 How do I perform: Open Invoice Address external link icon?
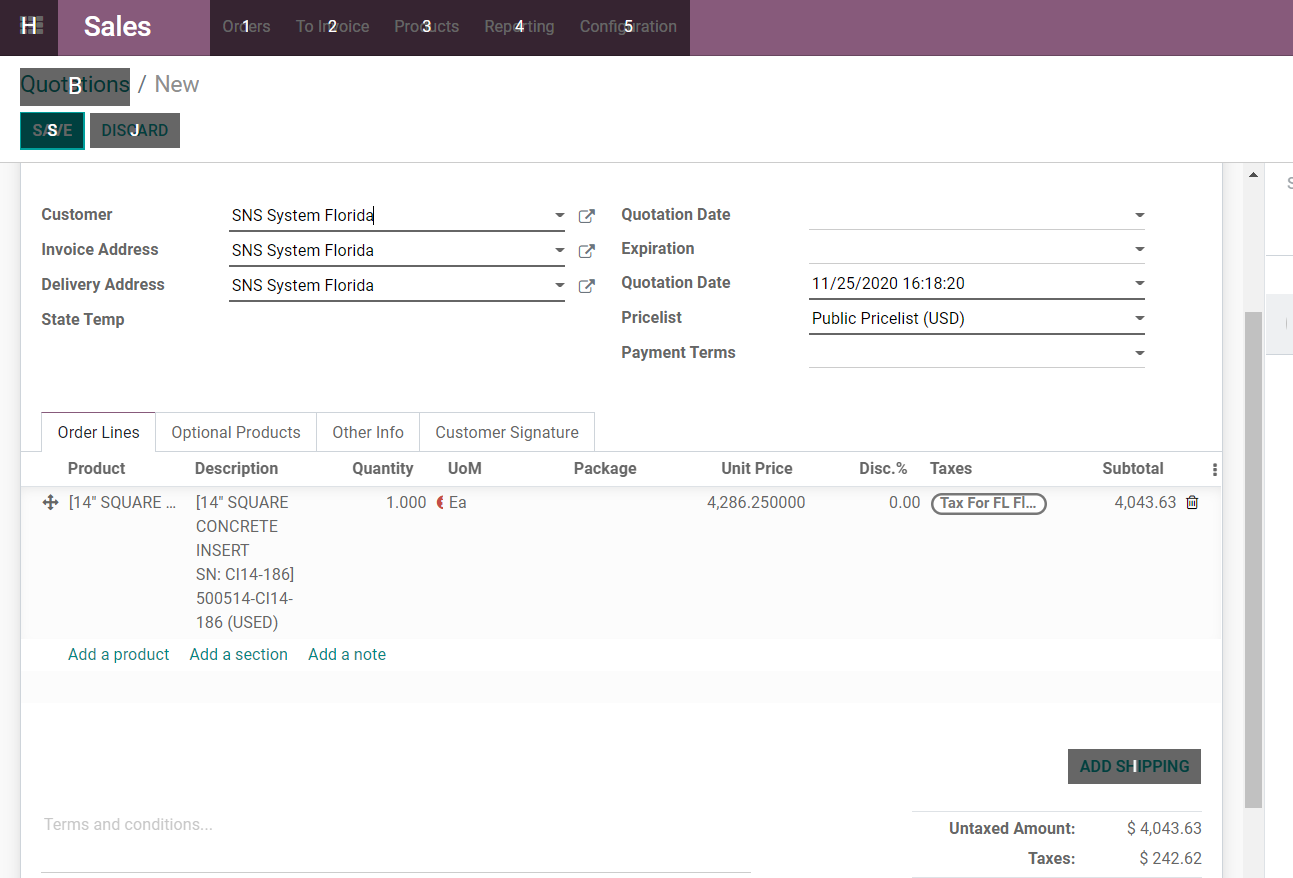[587, 251]
